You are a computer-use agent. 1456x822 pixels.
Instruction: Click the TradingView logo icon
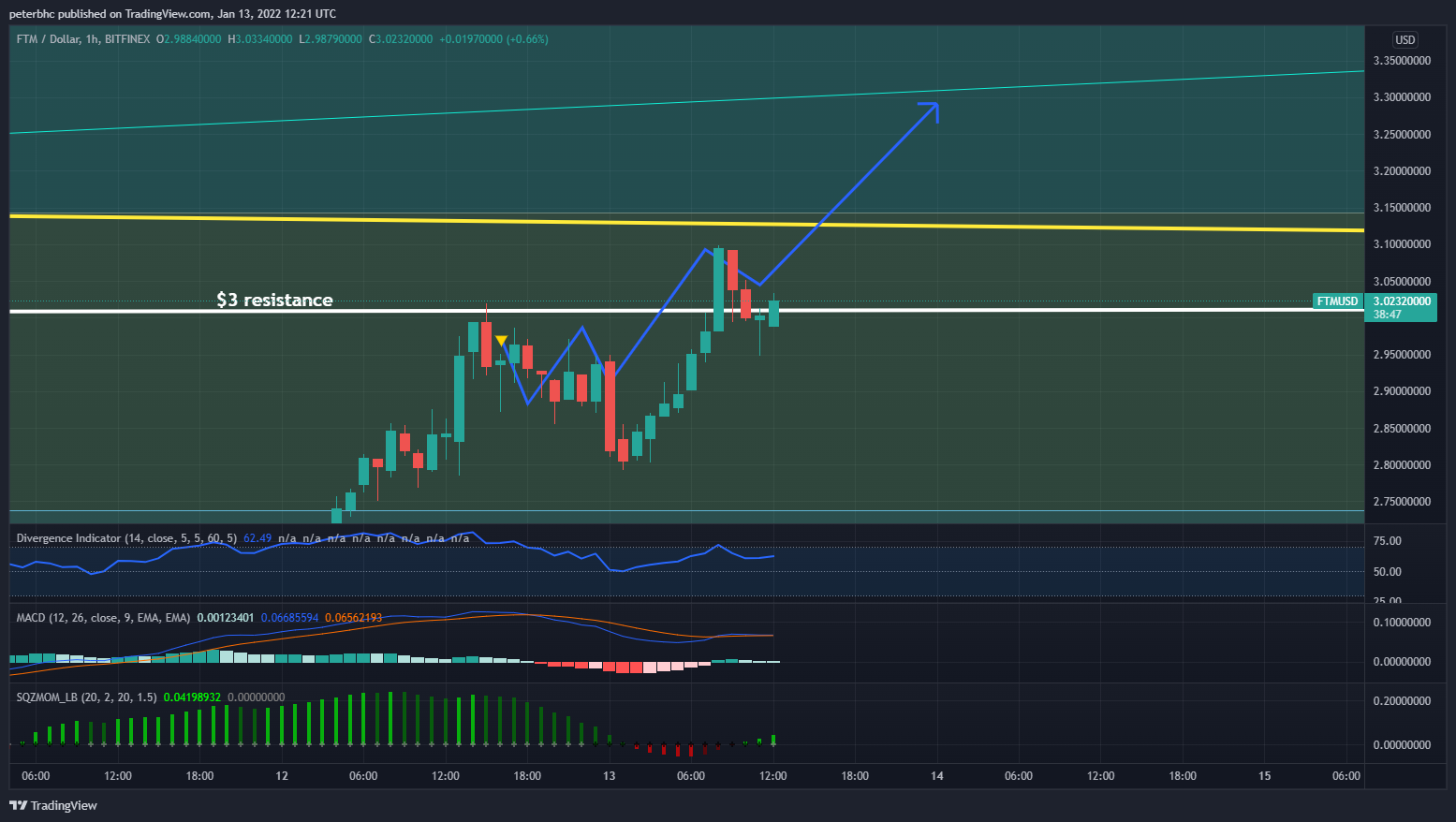(x=18, y=805)
